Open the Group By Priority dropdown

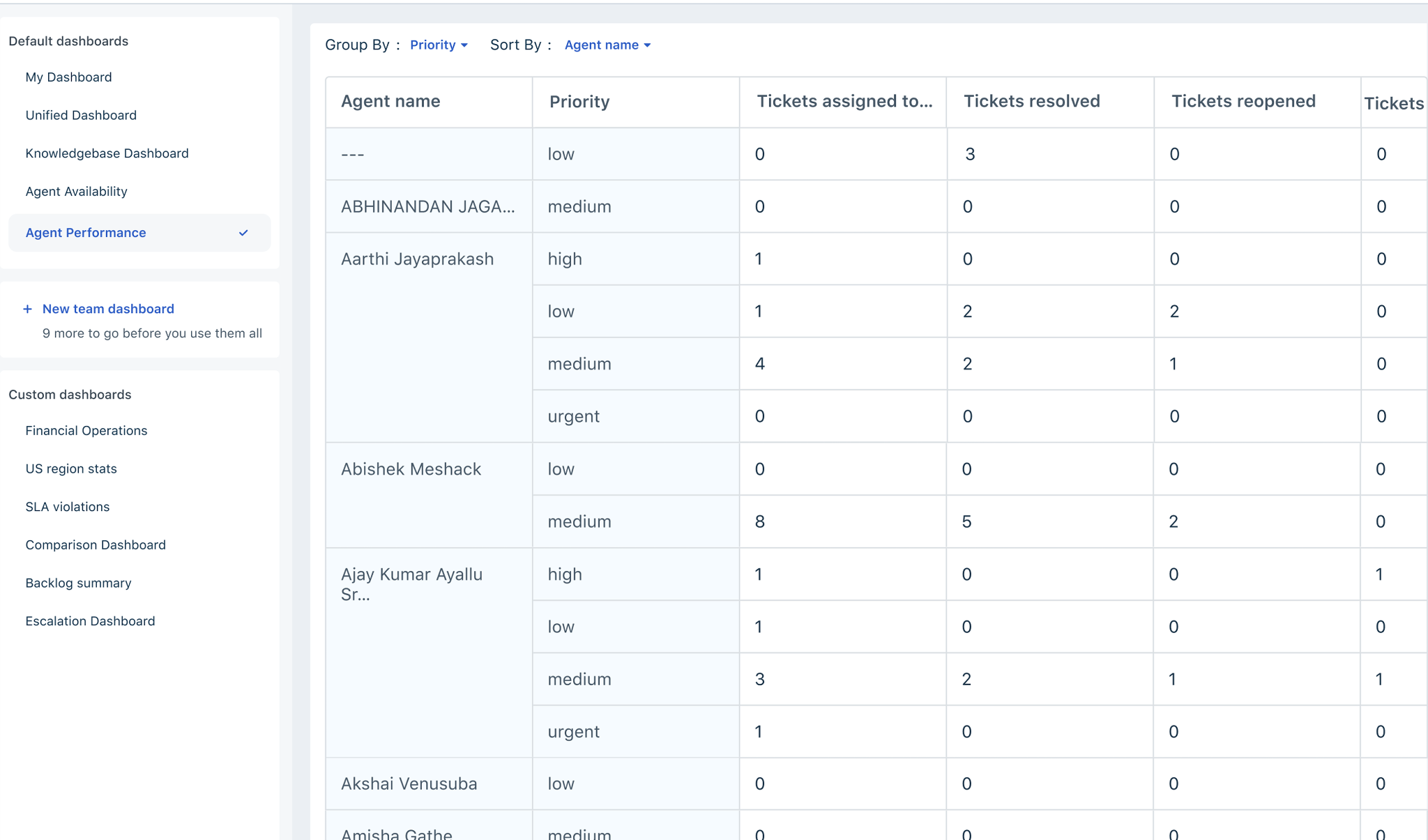[438, 45]
